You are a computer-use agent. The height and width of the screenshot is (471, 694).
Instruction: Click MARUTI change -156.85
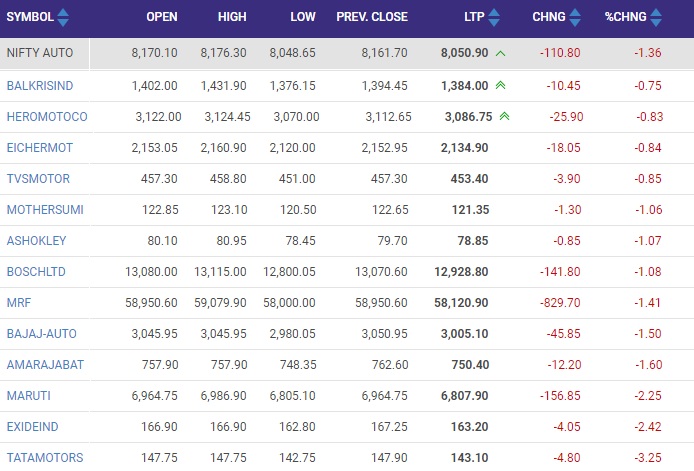pos(560,395)
